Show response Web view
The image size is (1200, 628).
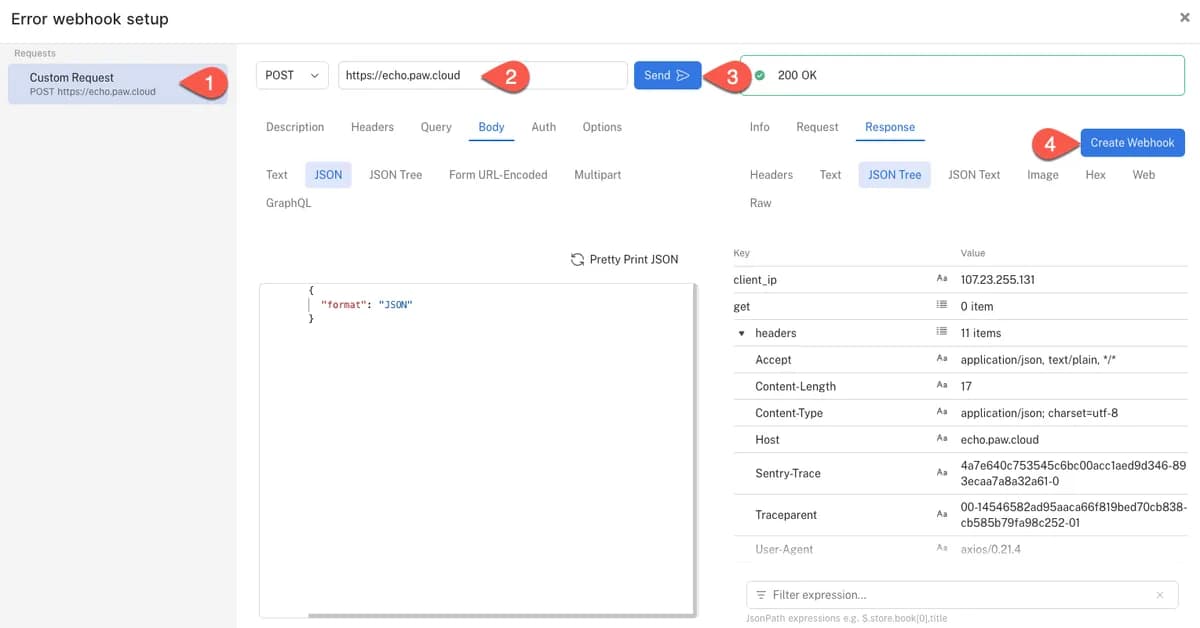pyautogui.click(x=1144, y=175)
